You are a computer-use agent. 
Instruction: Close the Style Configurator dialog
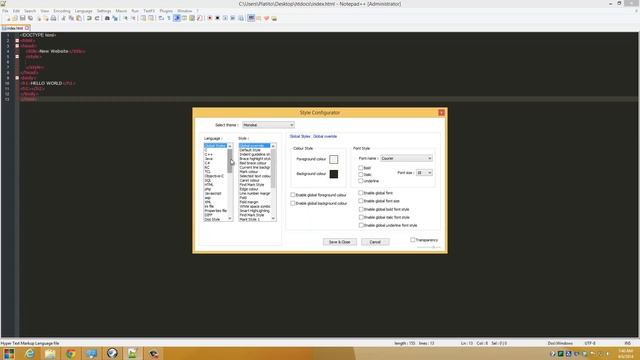coord(441,113)
